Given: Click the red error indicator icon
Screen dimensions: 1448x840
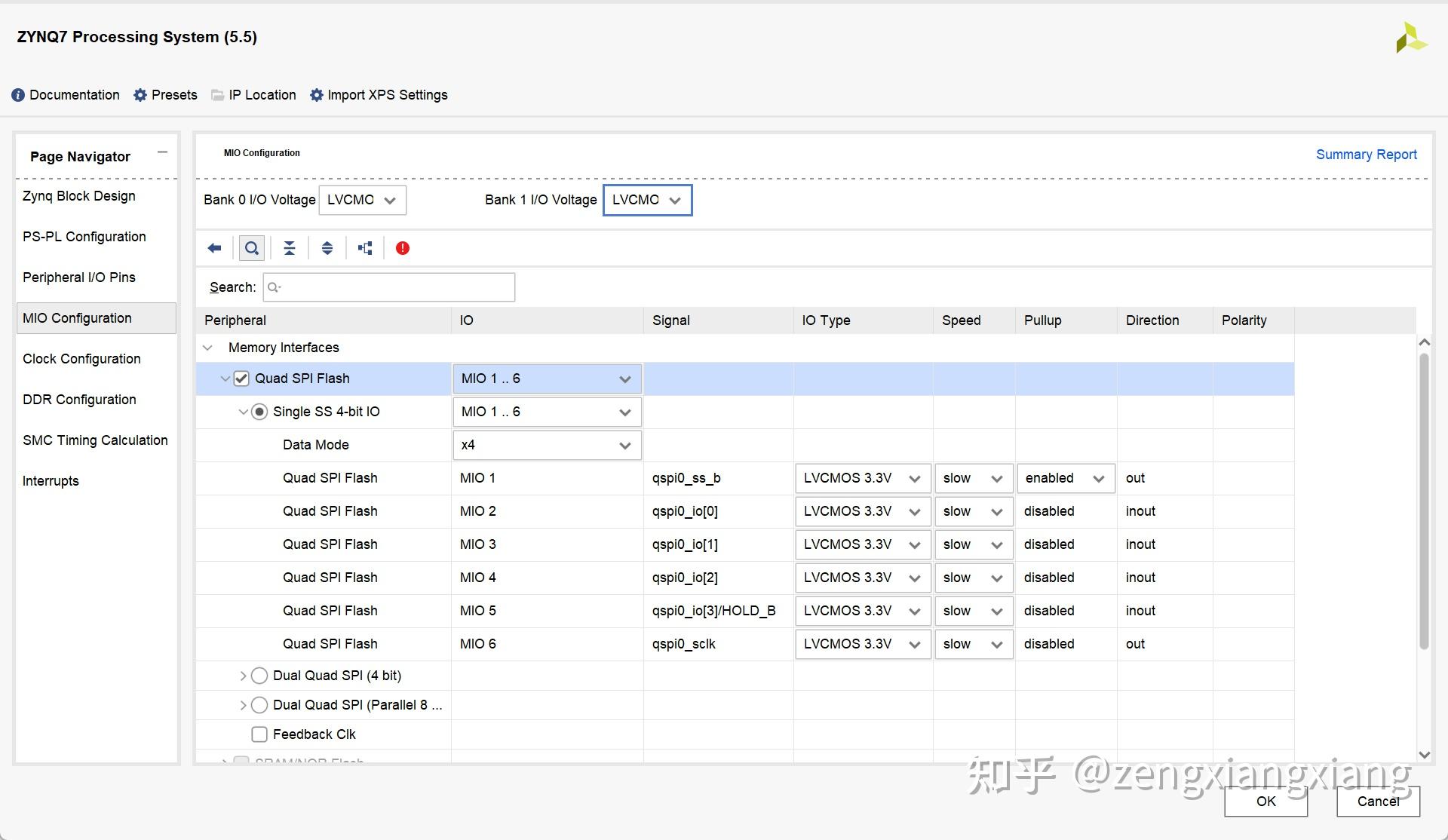Looking at the screenshot, I should click(x=403, y=248).
